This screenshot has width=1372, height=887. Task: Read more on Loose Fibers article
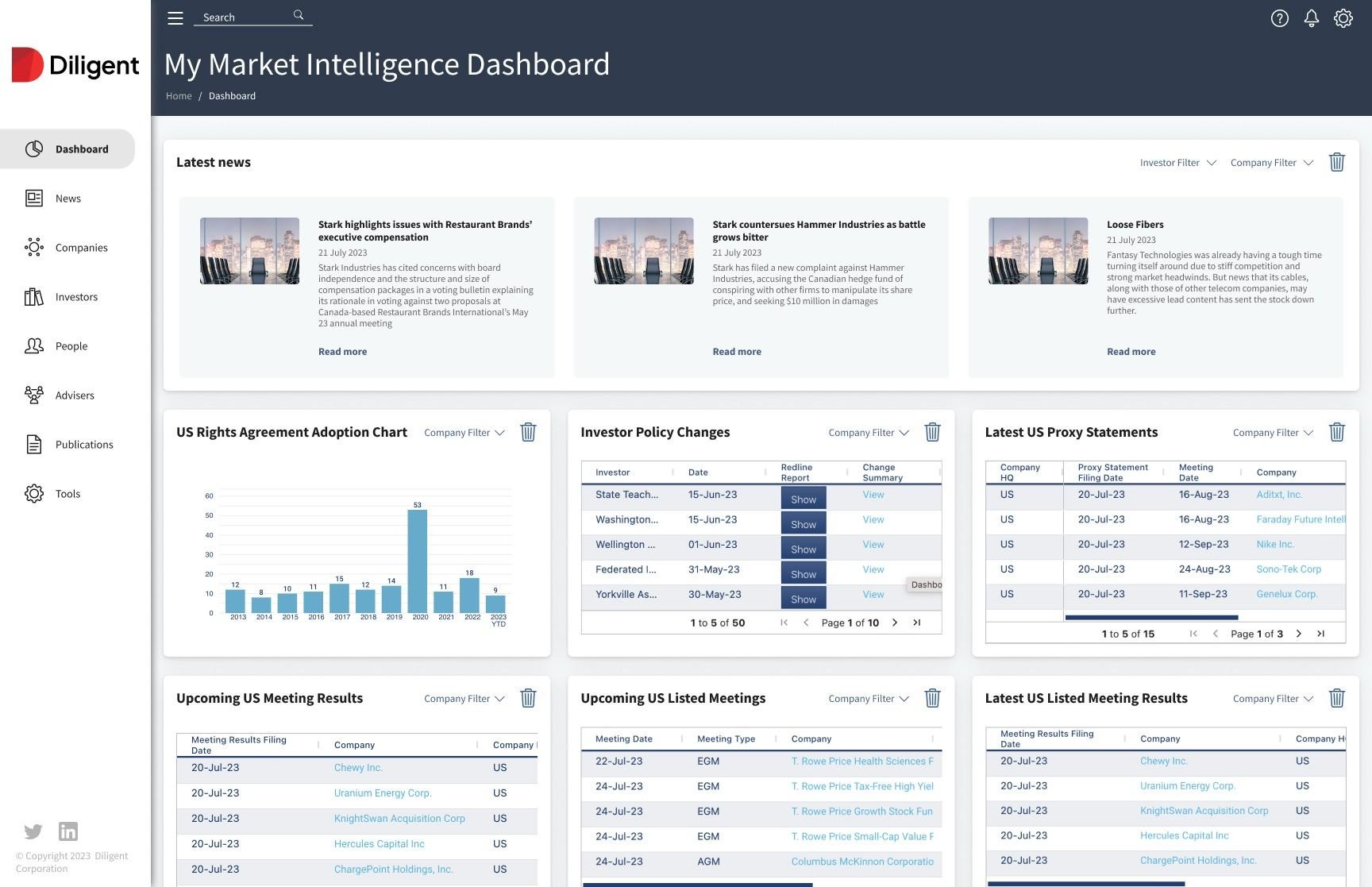[1131, 352]
